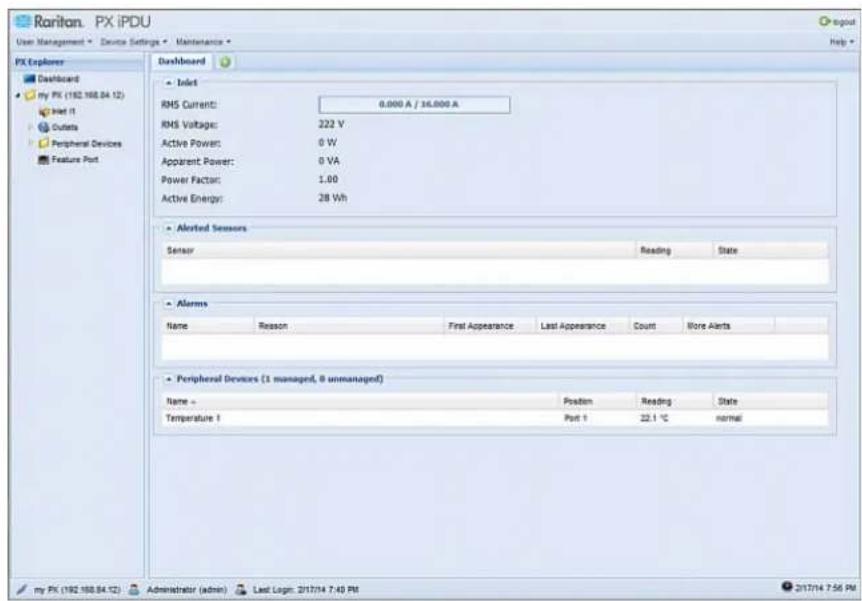Click the green logout icon
The width and height of the screenshot is (862, 601).
(824, 21)
